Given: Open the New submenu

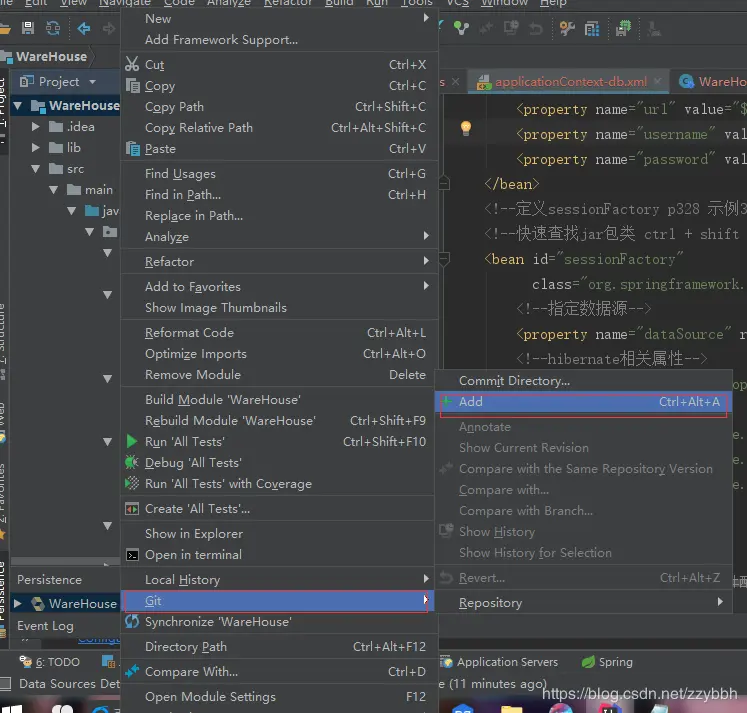Looking at the screenshot, I should 280,19.
